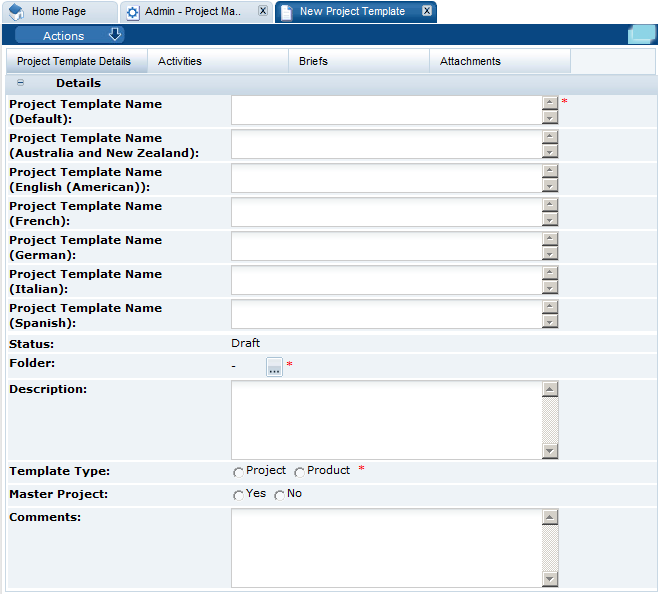Click the window stack icon in blue toolbar

click(641, 34)
